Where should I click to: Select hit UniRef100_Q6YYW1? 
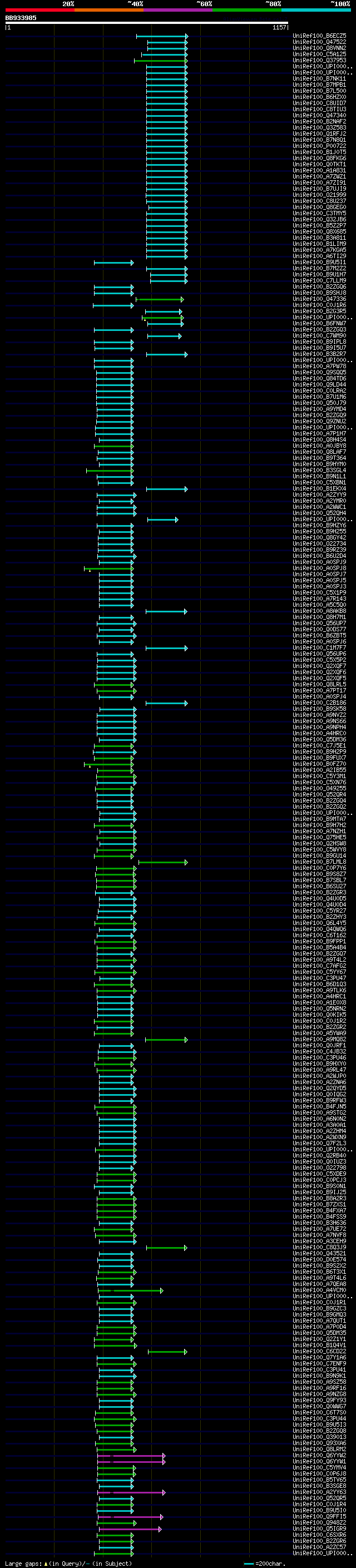[x=319, y=1462]
